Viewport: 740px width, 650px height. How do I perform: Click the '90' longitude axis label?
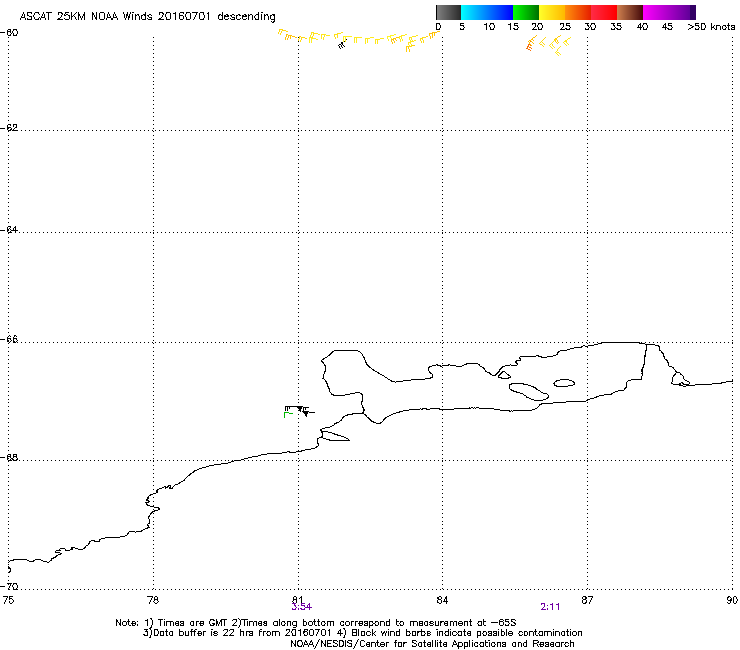732,600
